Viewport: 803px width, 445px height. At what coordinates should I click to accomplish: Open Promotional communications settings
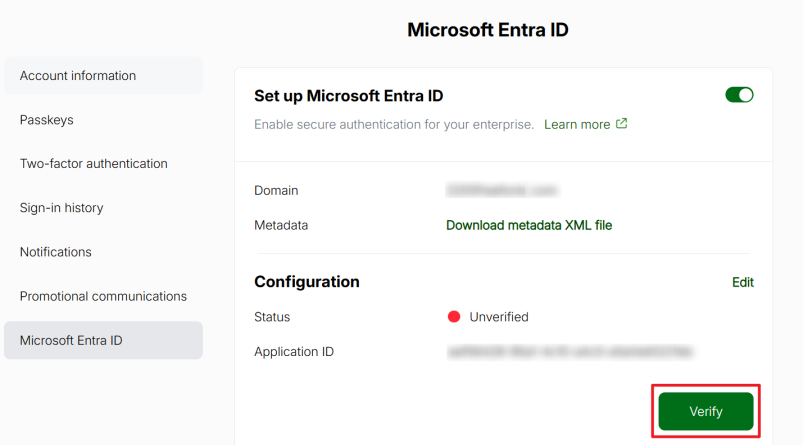click(103, 296)
